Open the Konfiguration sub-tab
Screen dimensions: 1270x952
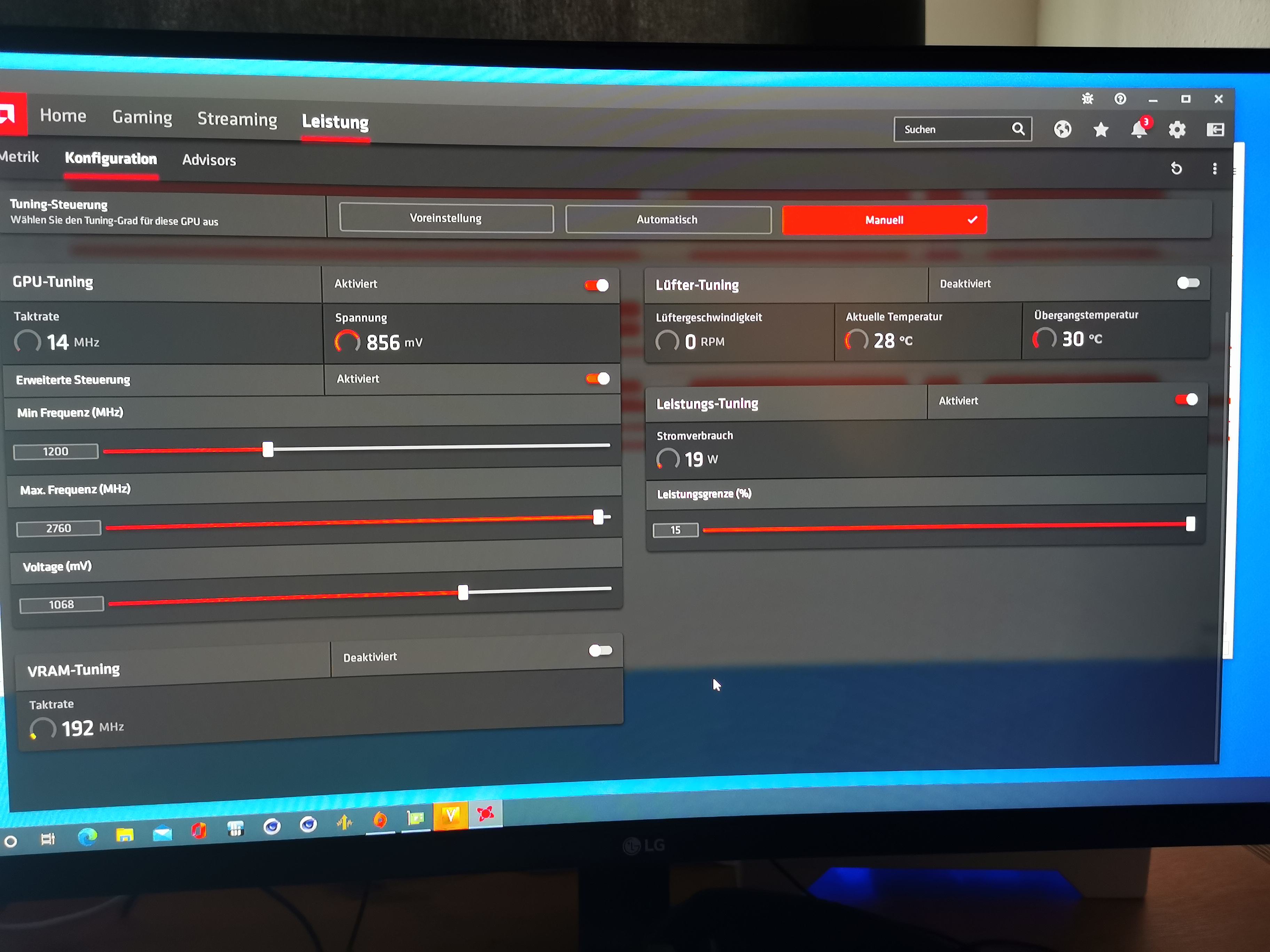[x=111, y=158]
